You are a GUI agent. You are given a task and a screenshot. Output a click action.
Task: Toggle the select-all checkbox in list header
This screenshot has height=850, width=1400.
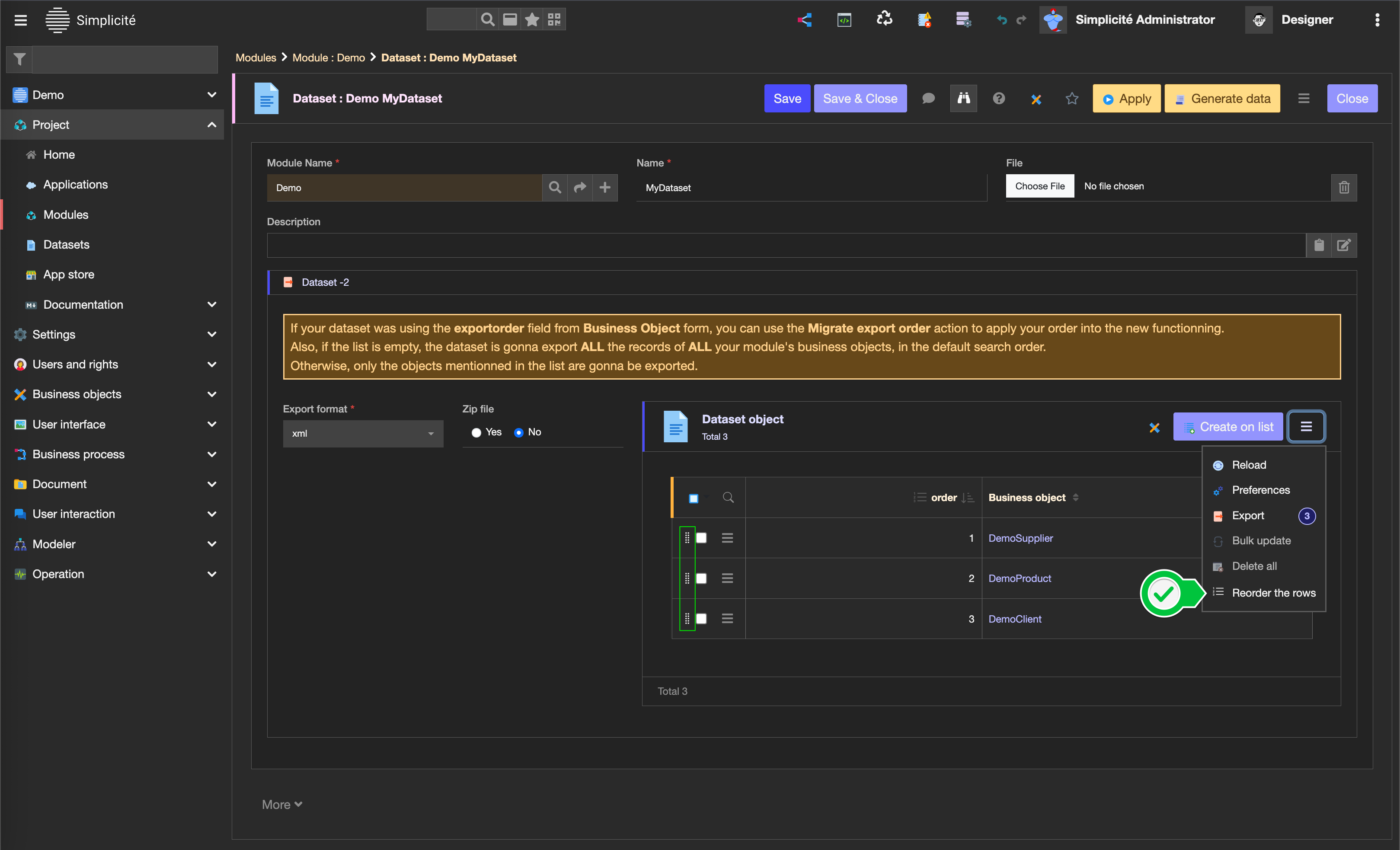tap(694, 498)
